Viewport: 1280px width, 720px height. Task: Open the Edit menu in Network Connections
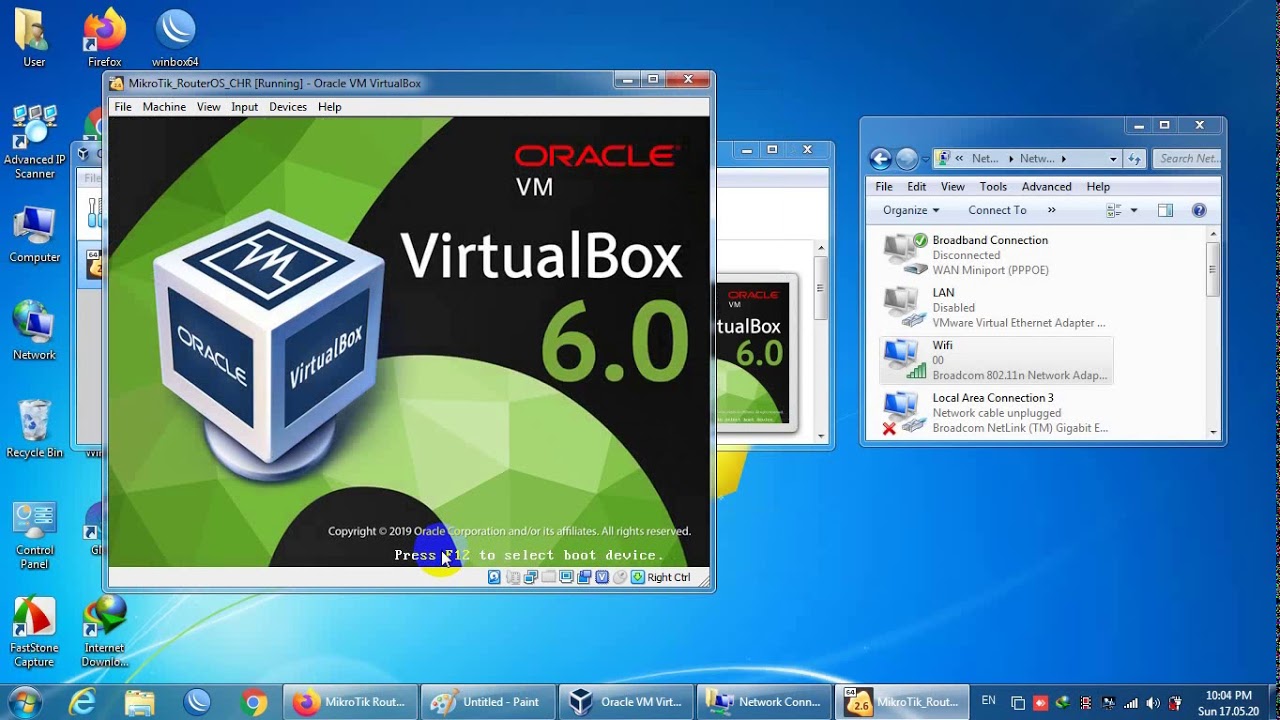tap(916, 187)
